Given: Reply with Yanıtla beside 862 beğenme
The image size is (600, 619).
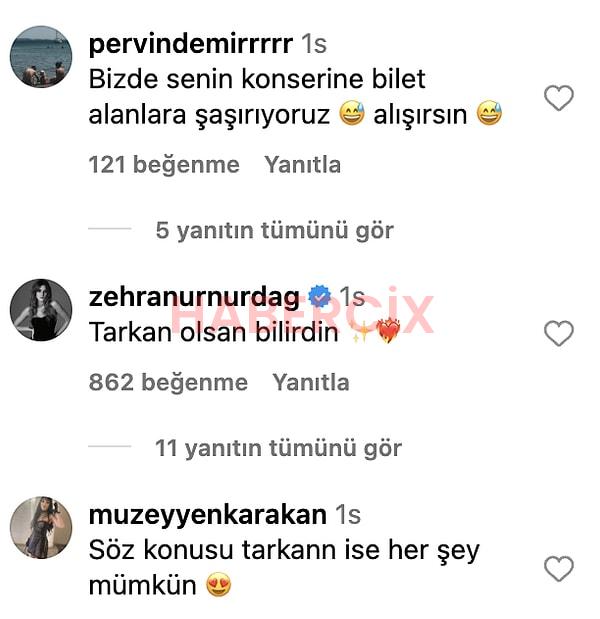Looking at the screenshot, I should [x=311, y=382].
